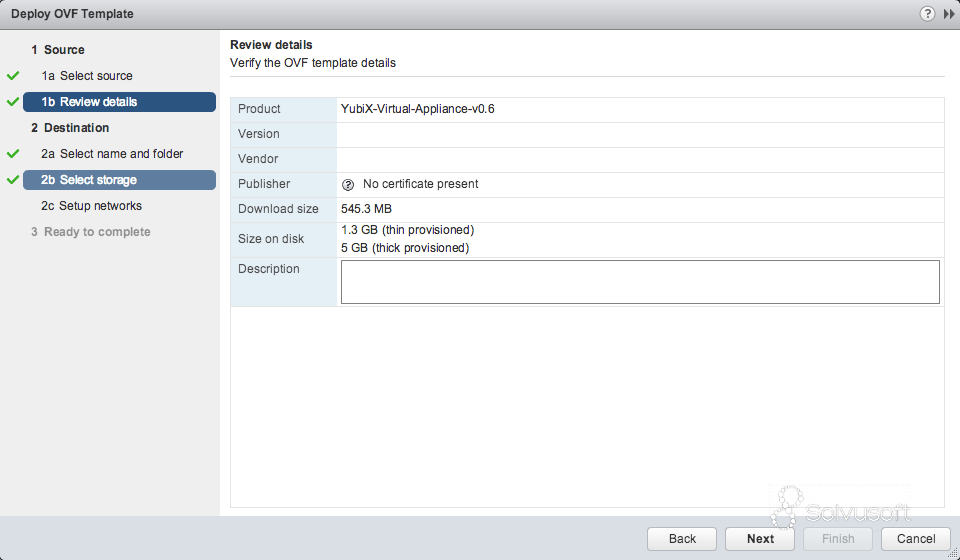
Task: Click green checkmark beside Select storage
Action: click(x=13, y=180)
